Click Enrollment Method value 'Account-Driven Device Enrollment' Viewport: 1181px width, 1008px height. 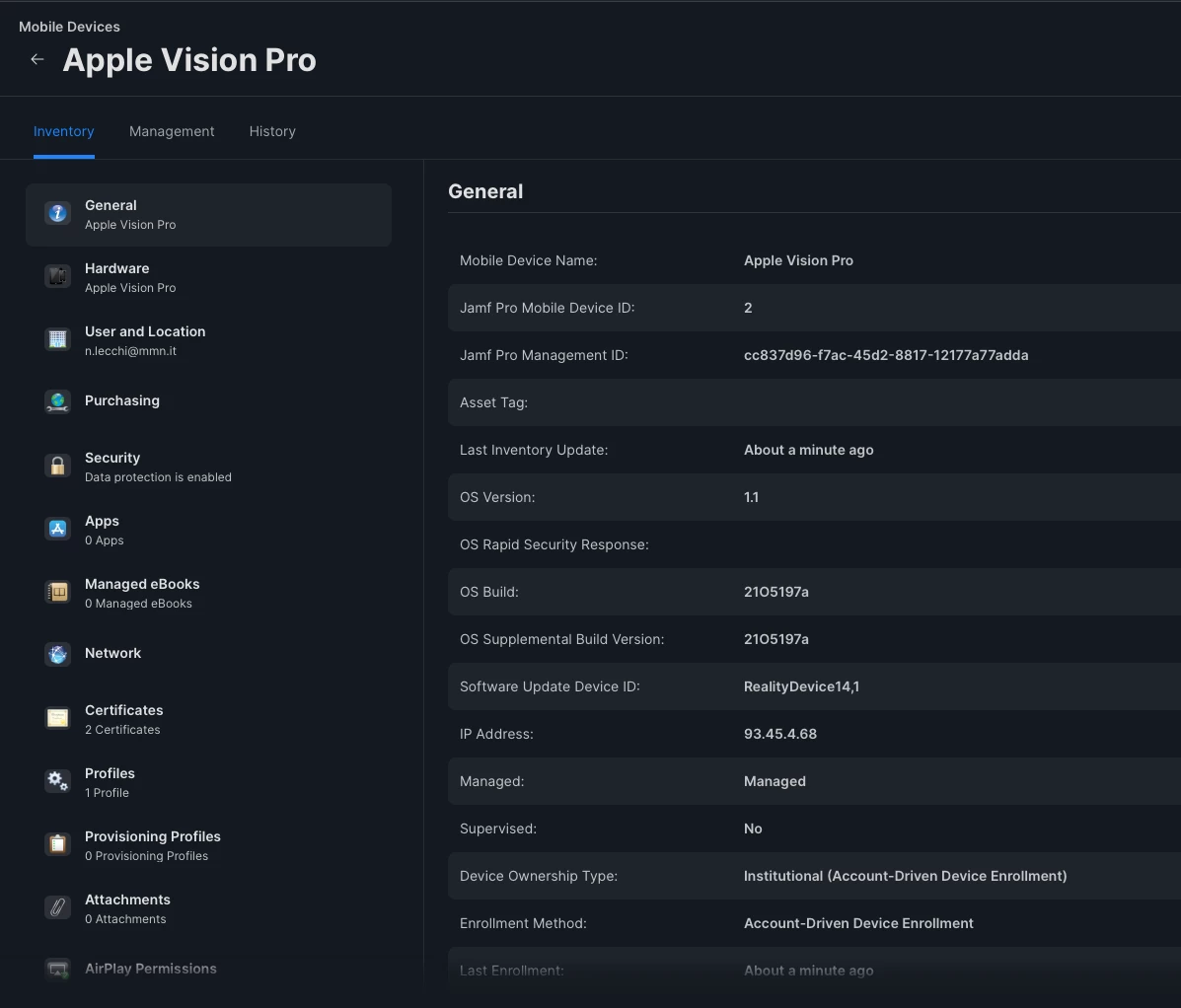858,924
